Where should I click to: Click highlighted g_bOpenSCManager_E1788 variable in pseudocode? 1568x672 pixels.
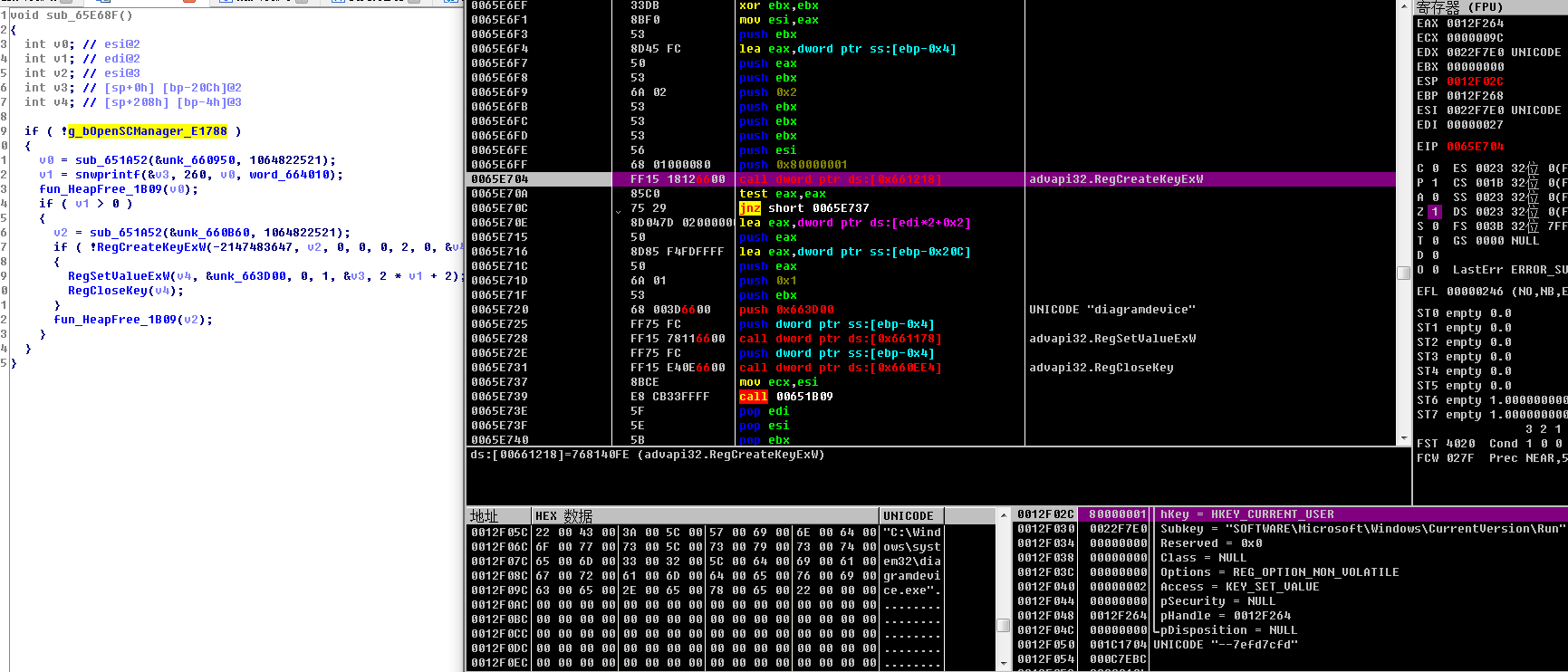click(148, 131)
